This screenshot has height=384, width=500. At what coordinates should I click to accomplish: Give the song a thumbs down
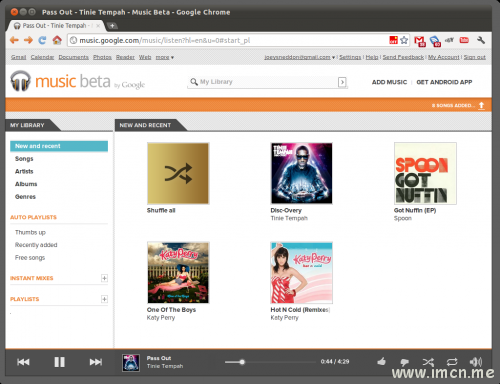pyautogui.click(x=404, y=362)
